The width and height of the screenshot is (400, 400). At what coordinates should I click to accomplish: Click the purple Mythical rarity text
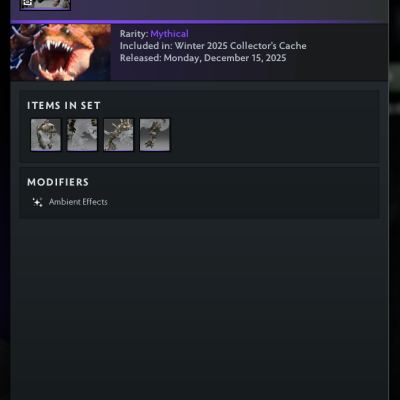tap(169, 34)
